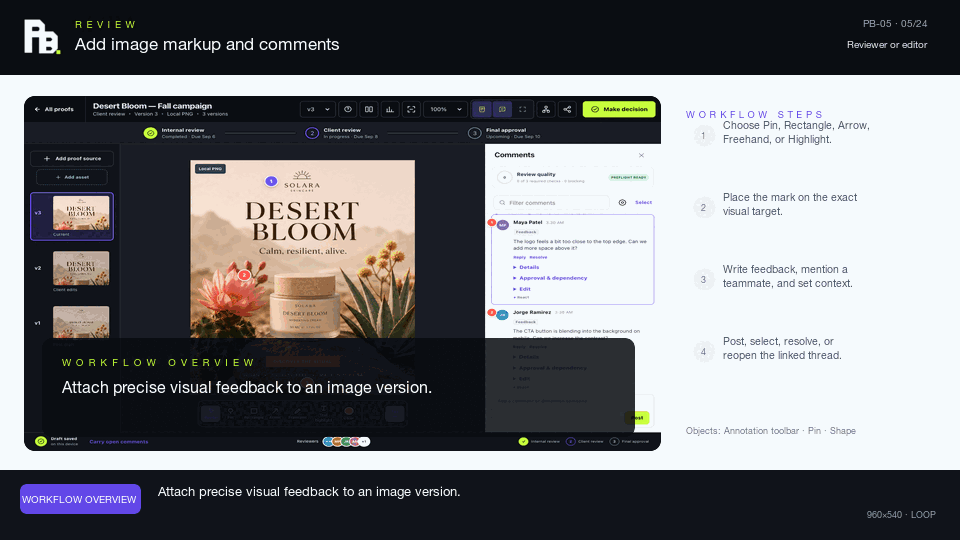Toggle the comments panel toolbar icon

(x=482, y=109)
